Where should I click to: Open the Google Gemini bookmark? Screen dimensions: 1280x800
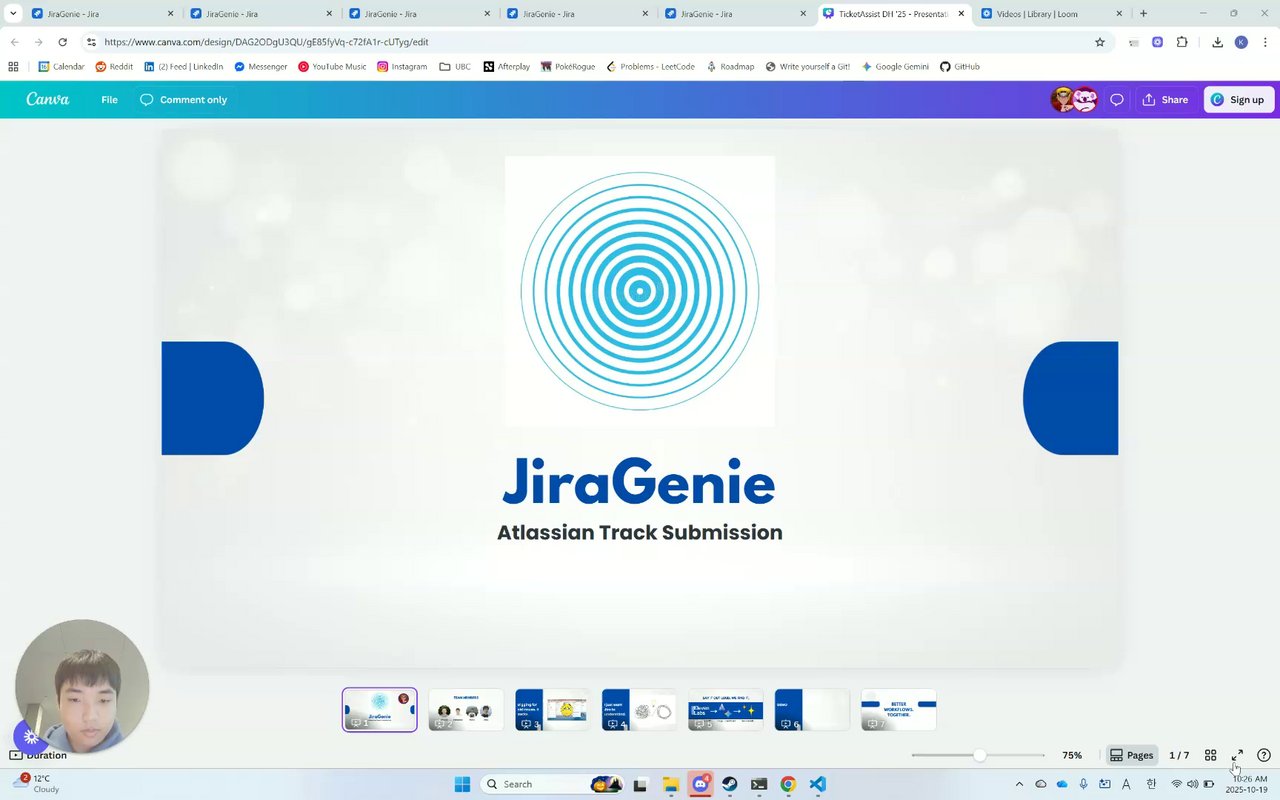pos(895,67)
